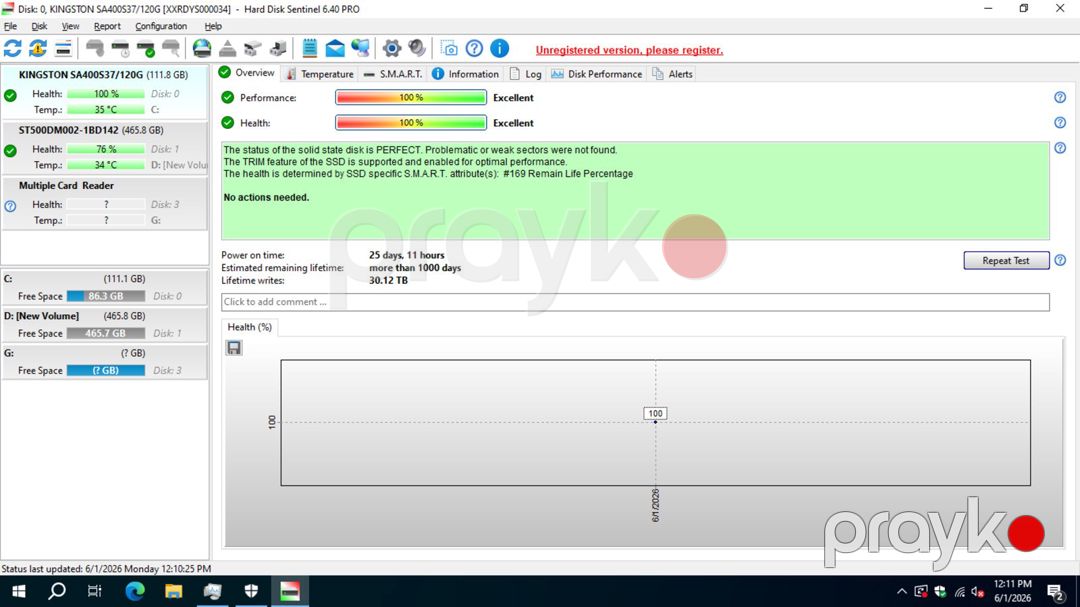
Task: Click help icon next to Repeat Test
Action: click(x=1060, y=260)
